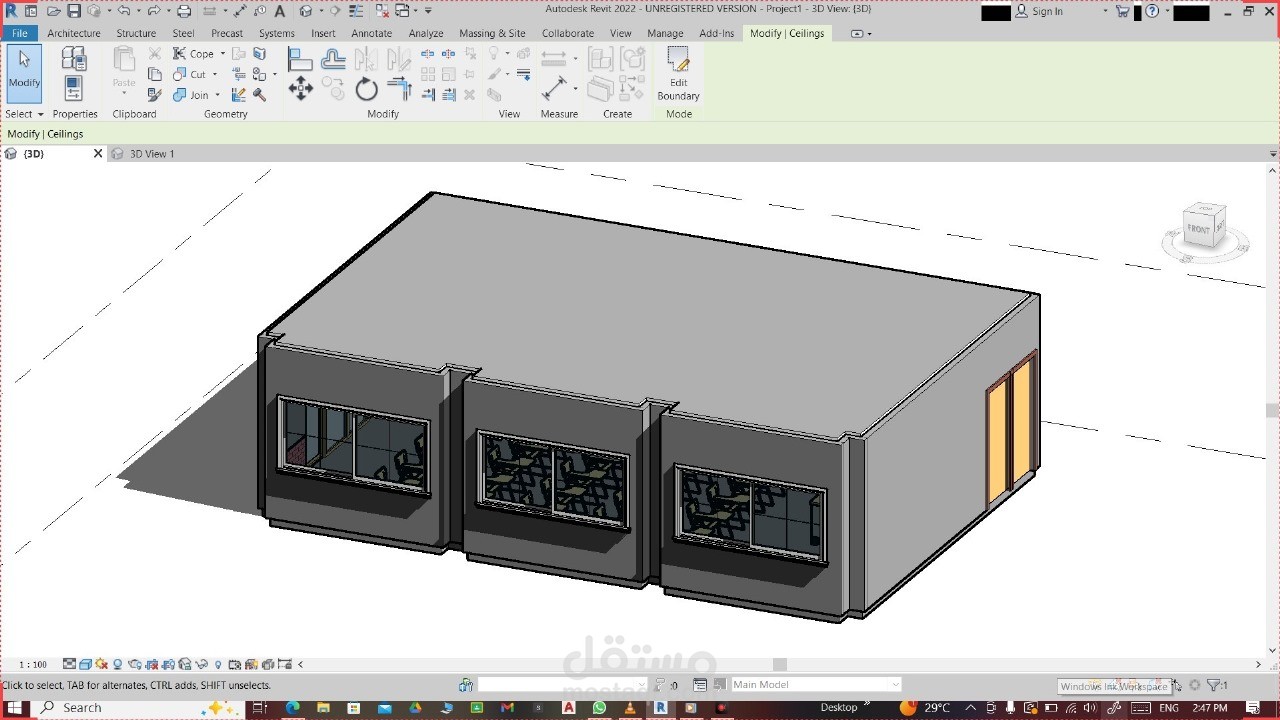Click the Align tool icon

click(300, 59)
